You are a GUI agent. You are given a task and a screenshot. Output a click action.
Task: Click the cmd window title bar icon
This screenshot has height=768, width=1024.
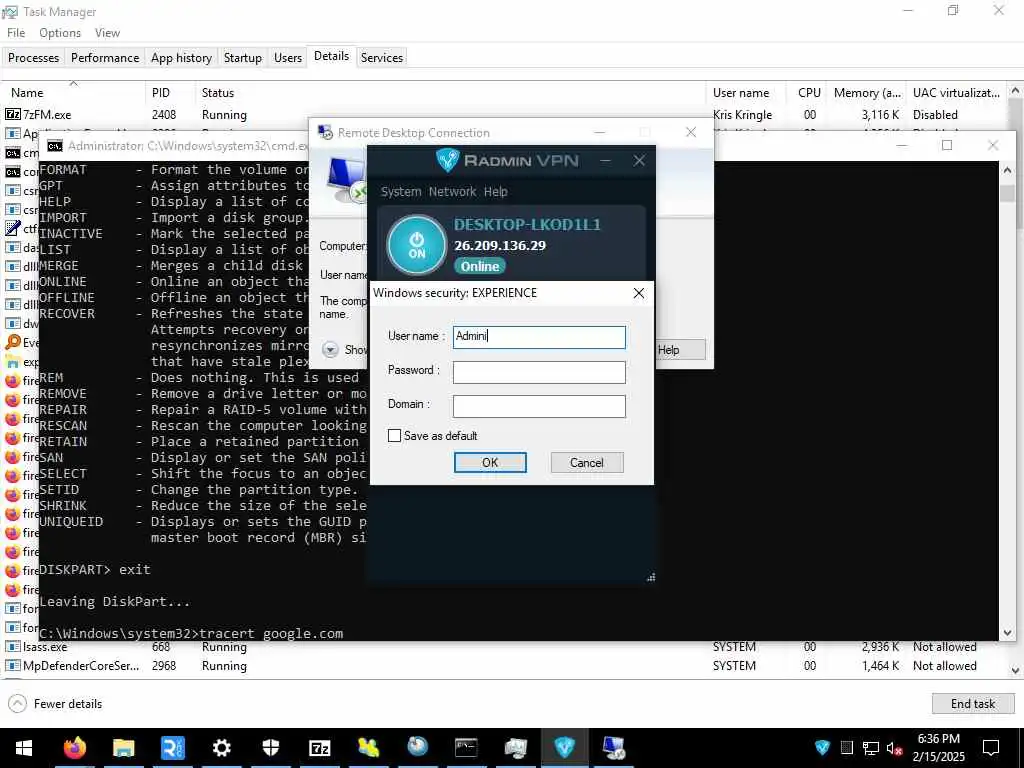[x=55, y=146]
